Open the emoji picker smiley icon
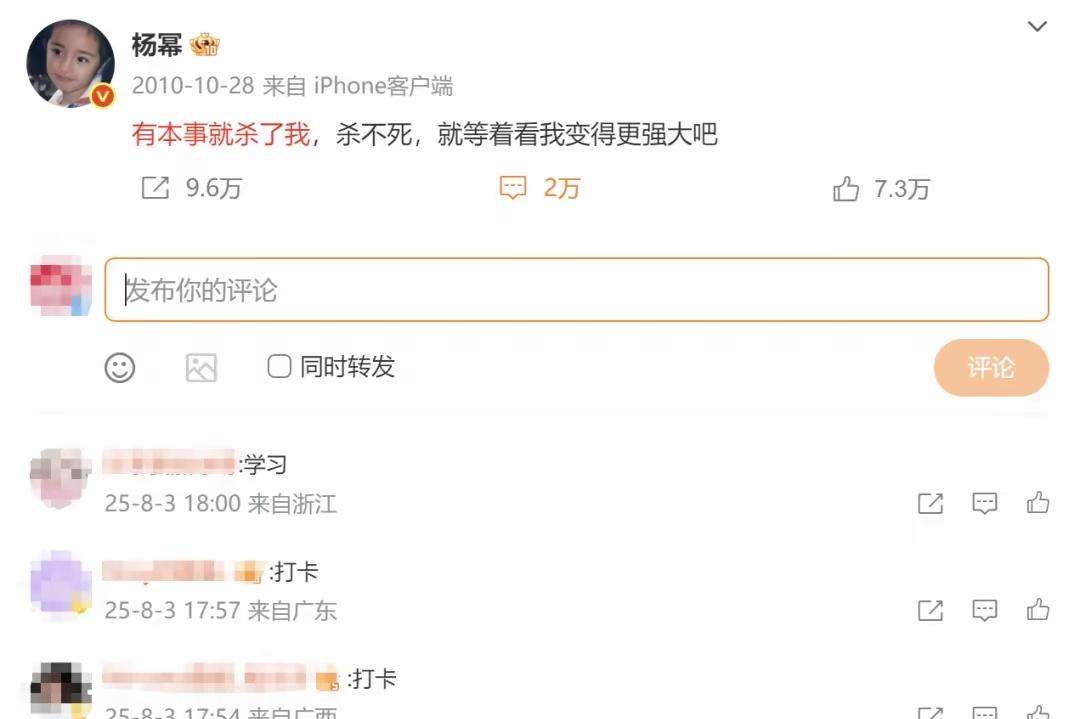The width and height of the screenshot is (1080, 719). (x=120, y=368)
